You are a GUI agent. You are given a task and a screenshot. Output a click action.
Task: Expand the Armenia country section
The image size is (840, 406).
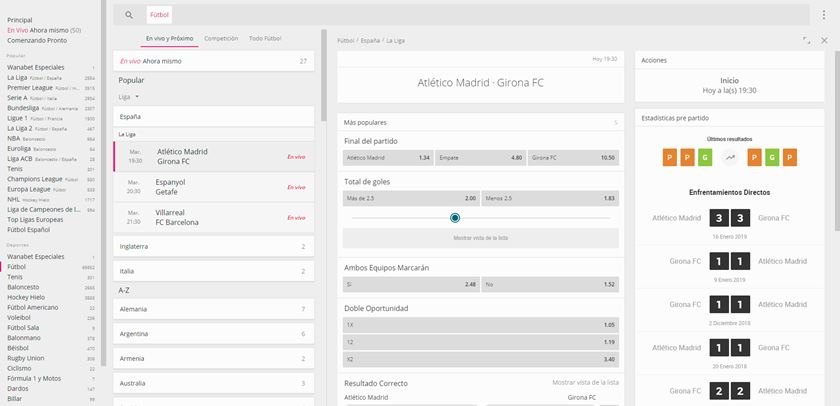tap(214, 358)
